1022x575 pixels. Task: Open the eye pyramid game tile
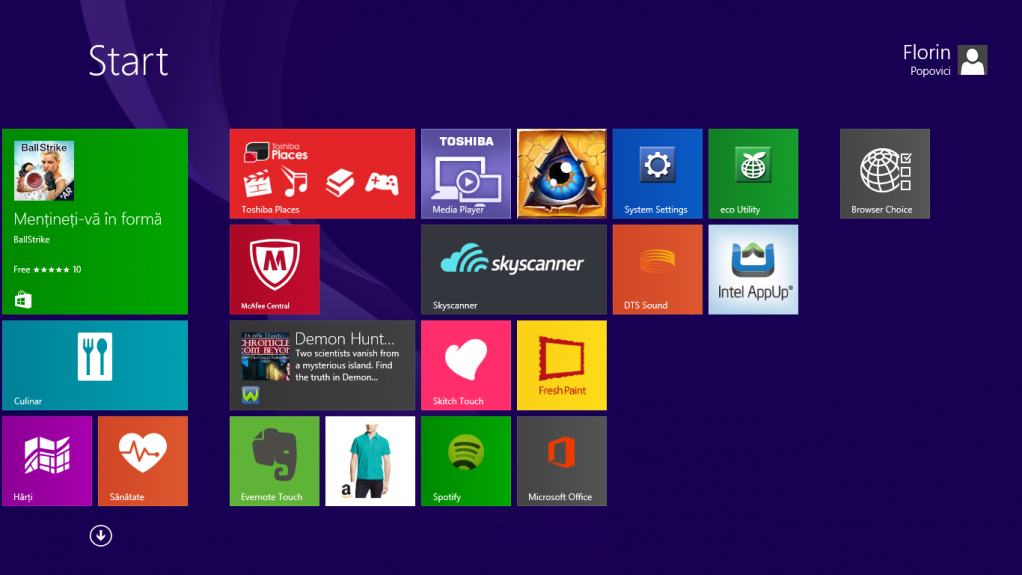click(562, 173)
